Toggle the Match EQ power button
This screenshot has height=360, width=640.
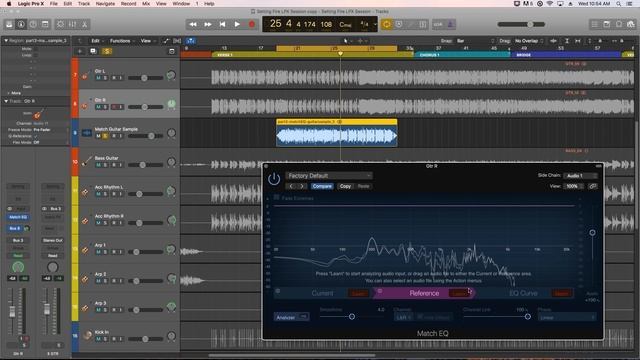pos(274,179)
